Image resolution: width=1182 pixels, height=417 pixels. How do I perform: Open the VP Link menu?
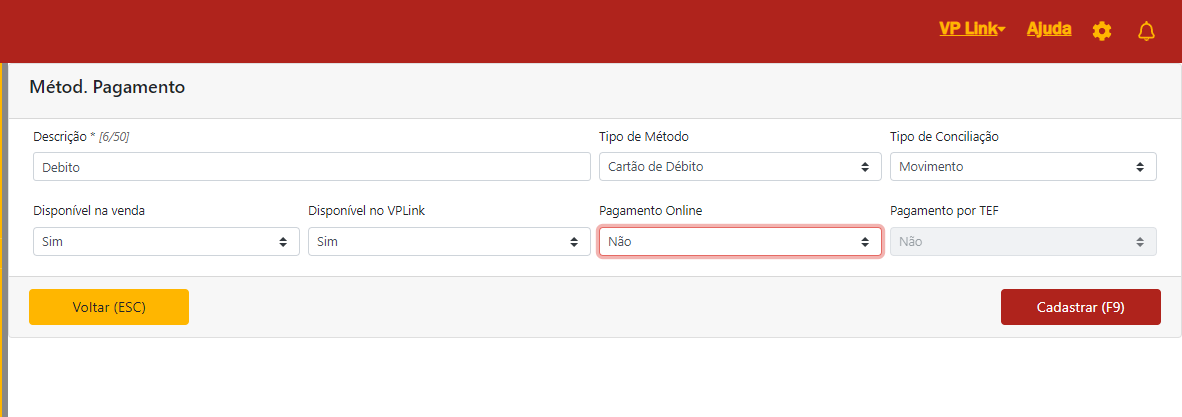click(x=971, y=29)
